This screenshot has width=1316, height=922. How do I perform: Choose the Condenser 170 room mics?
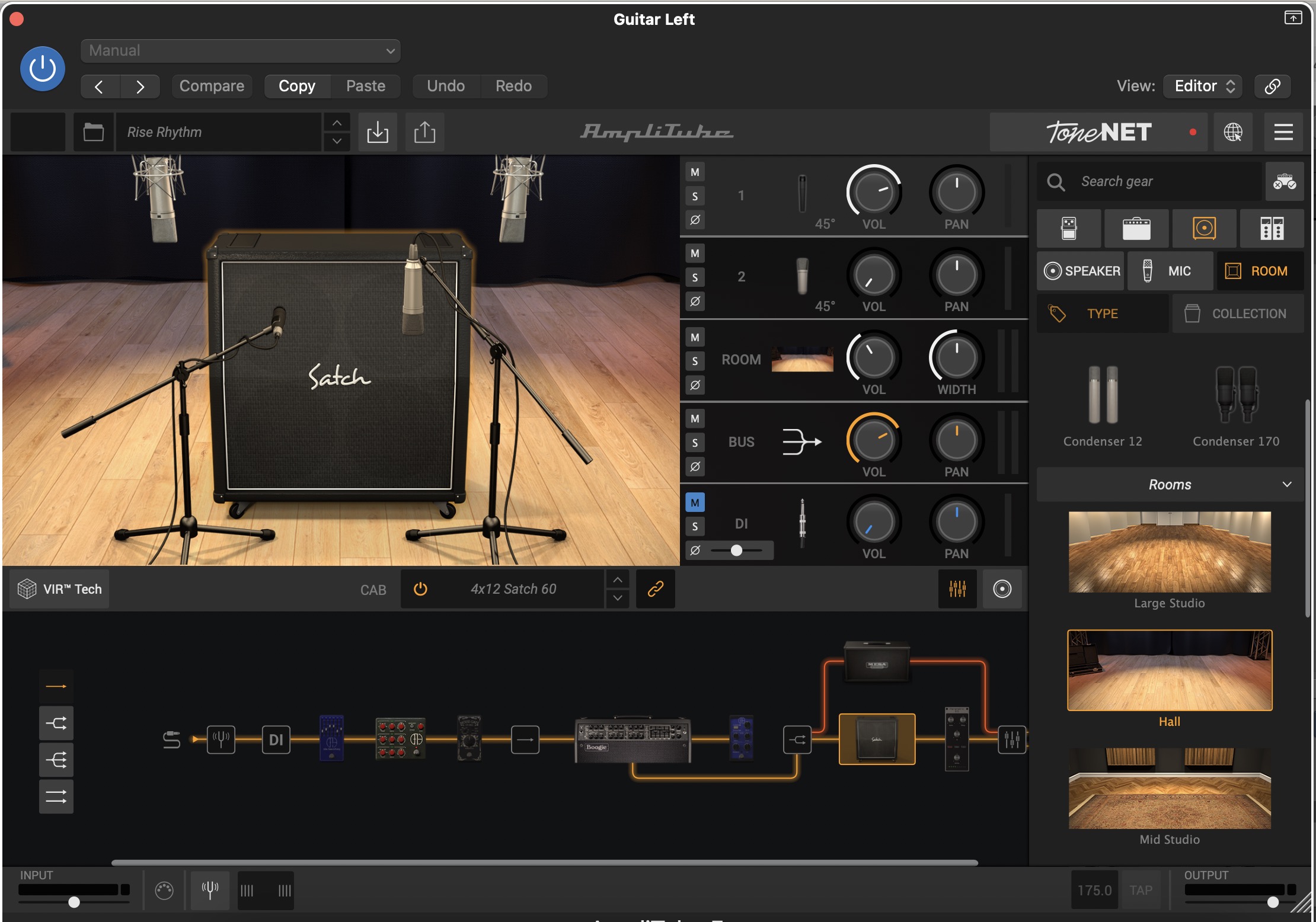pos(1236,406)
